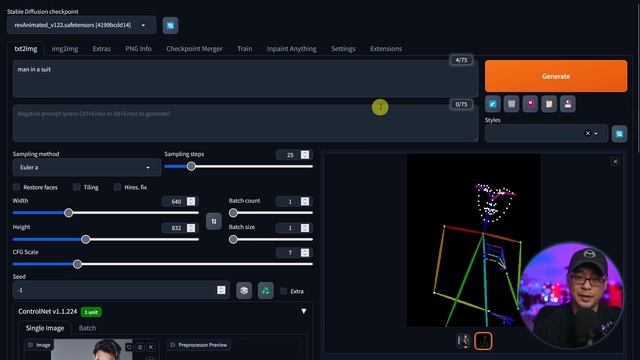The width and height of the screenshot is (640, 360).
Task: Clear the selected Styles with the x
Action: pyautogui.click(x=588, y=133)
